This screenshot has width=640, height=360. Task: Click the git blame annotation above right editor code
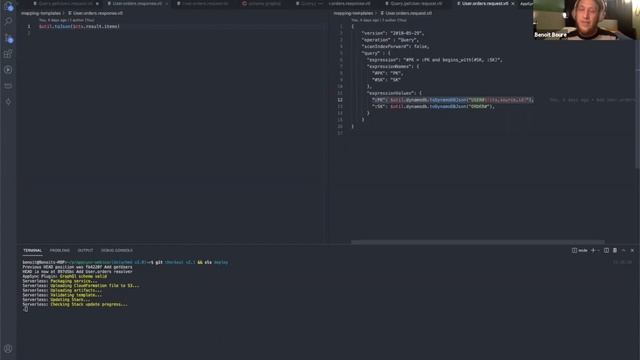coord(379,20)
